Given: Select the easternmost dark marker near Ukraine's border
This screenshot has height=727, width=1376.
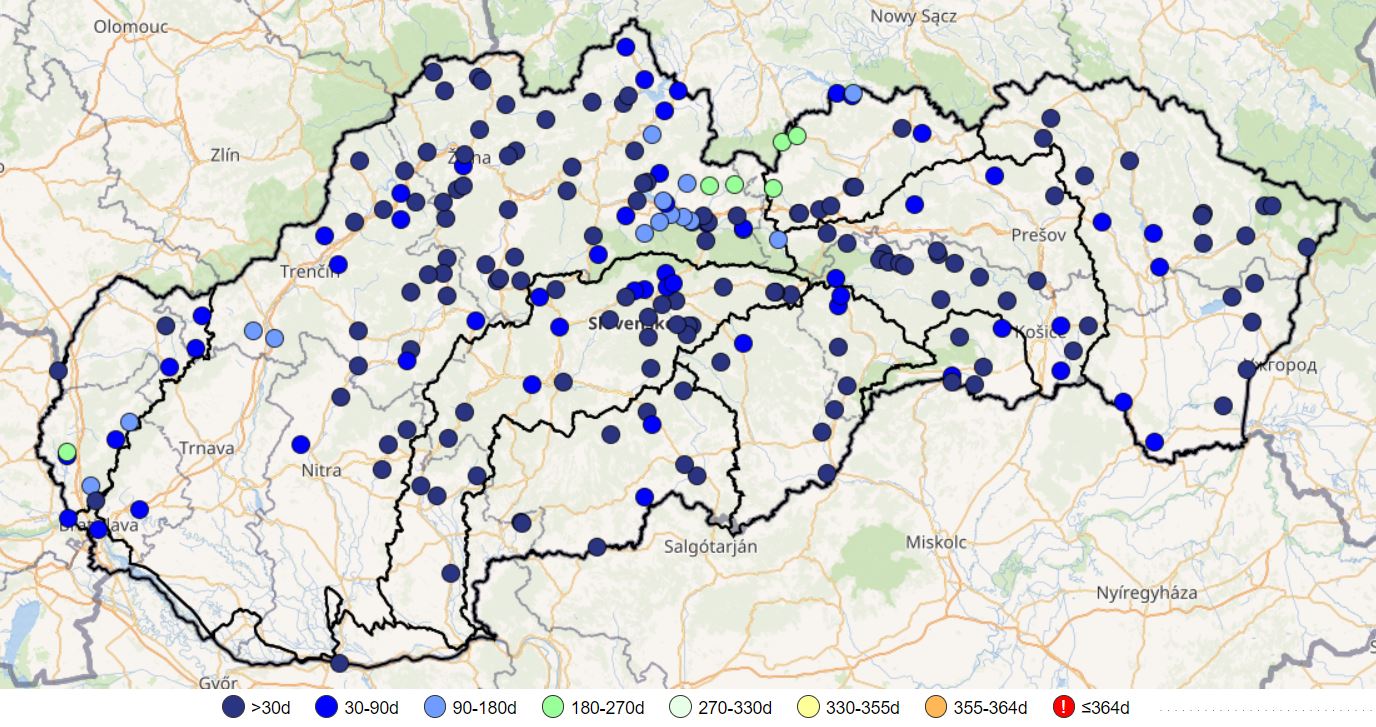Looking at the screenshot, I should coord(1307,247).
